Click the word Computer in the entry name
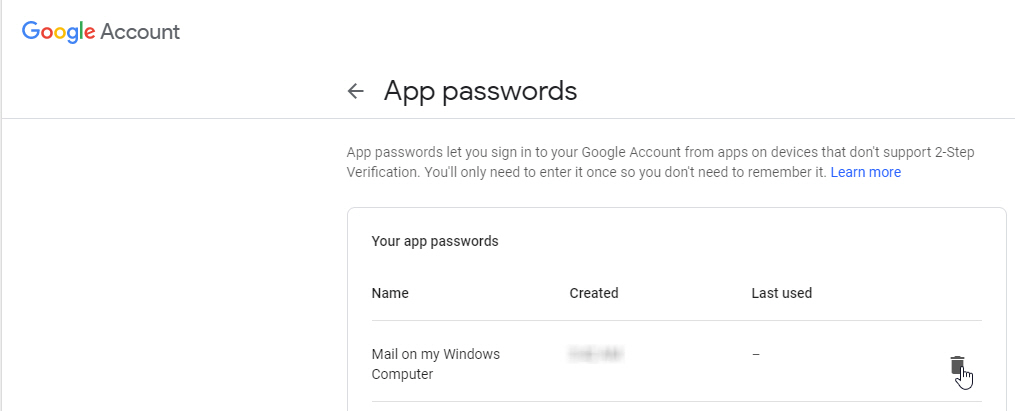 [x=404, y=375]
